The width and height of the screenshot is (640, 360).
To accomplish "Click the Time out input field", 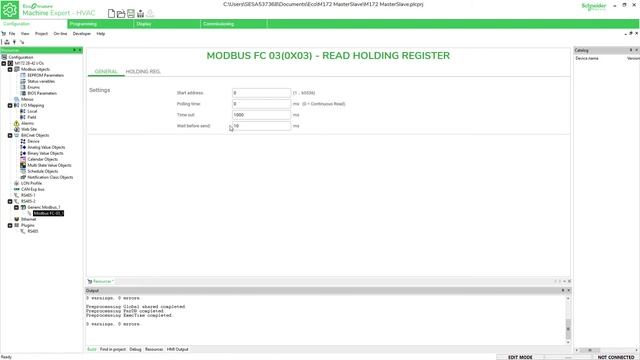I will pos(261,115).
